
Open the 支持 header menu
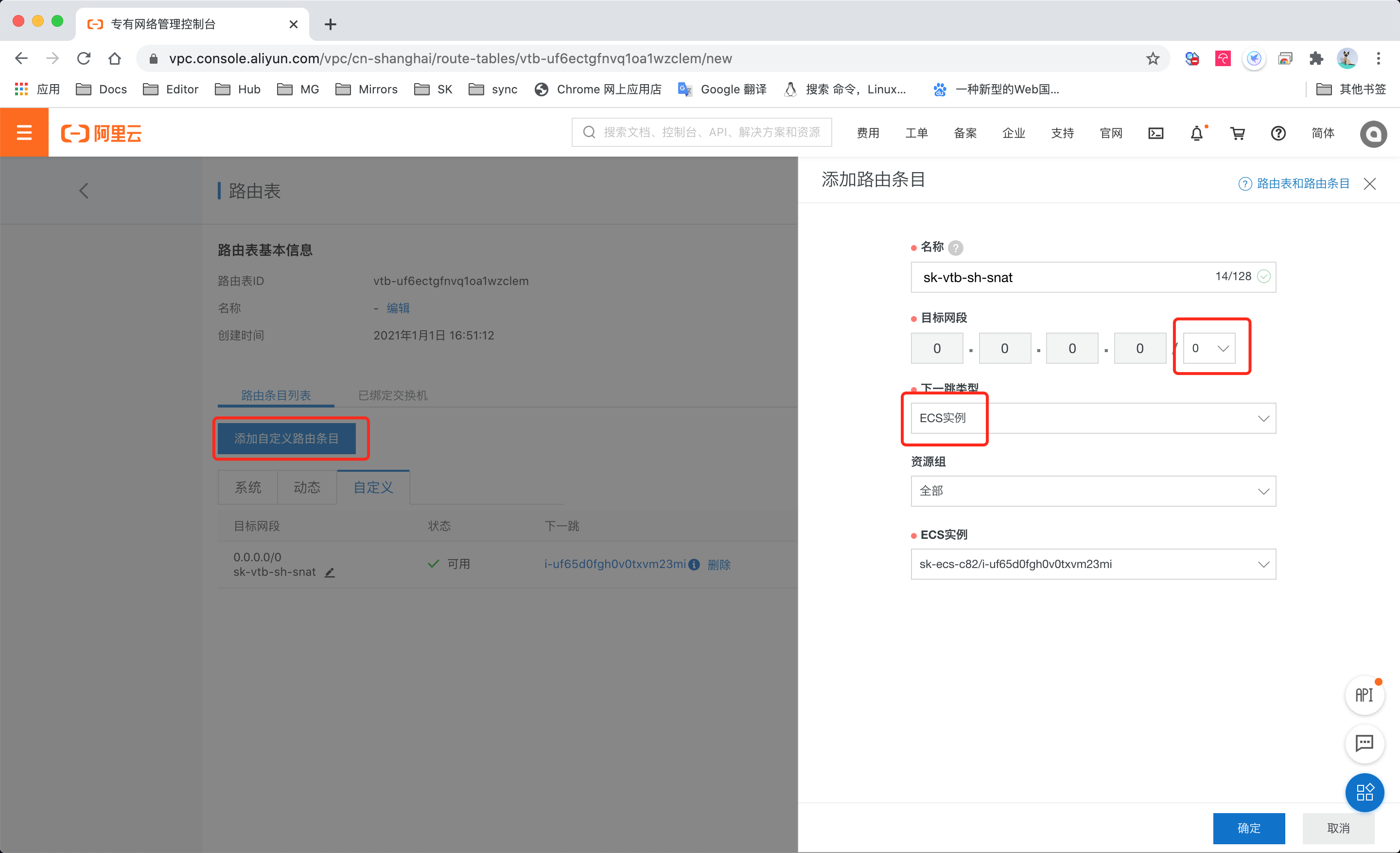1063,133
